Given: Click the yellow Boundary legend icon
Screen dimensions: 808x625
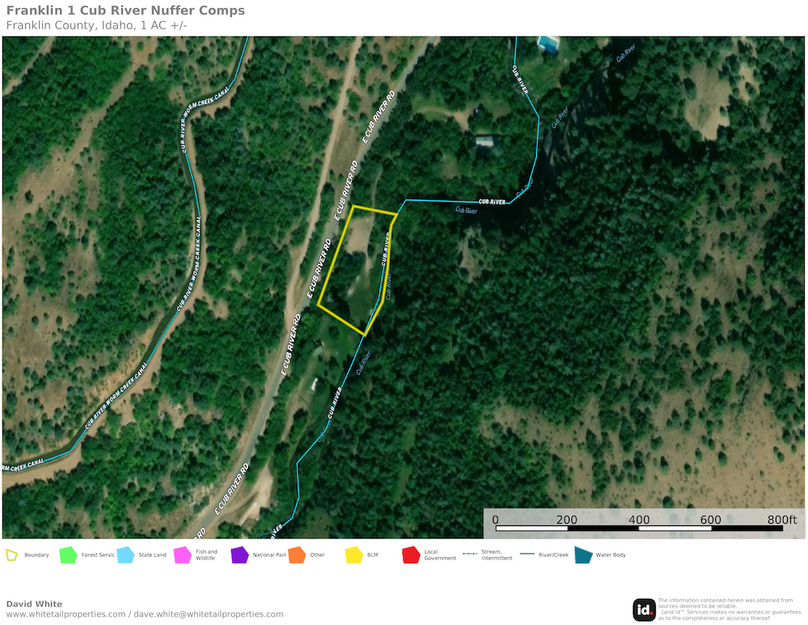Looking at the screenshot, I should tap(11, 555).
